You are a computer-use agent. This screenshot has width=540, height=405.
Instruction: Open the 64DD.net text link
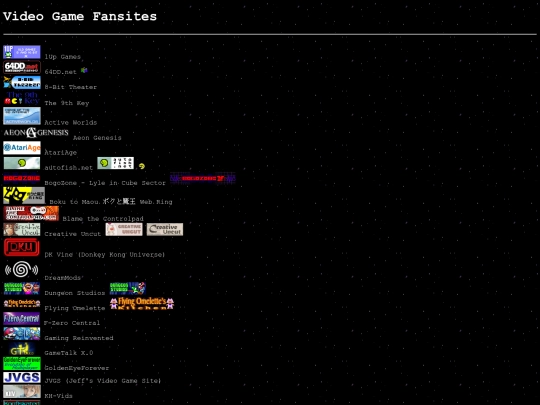pos(60,72)
